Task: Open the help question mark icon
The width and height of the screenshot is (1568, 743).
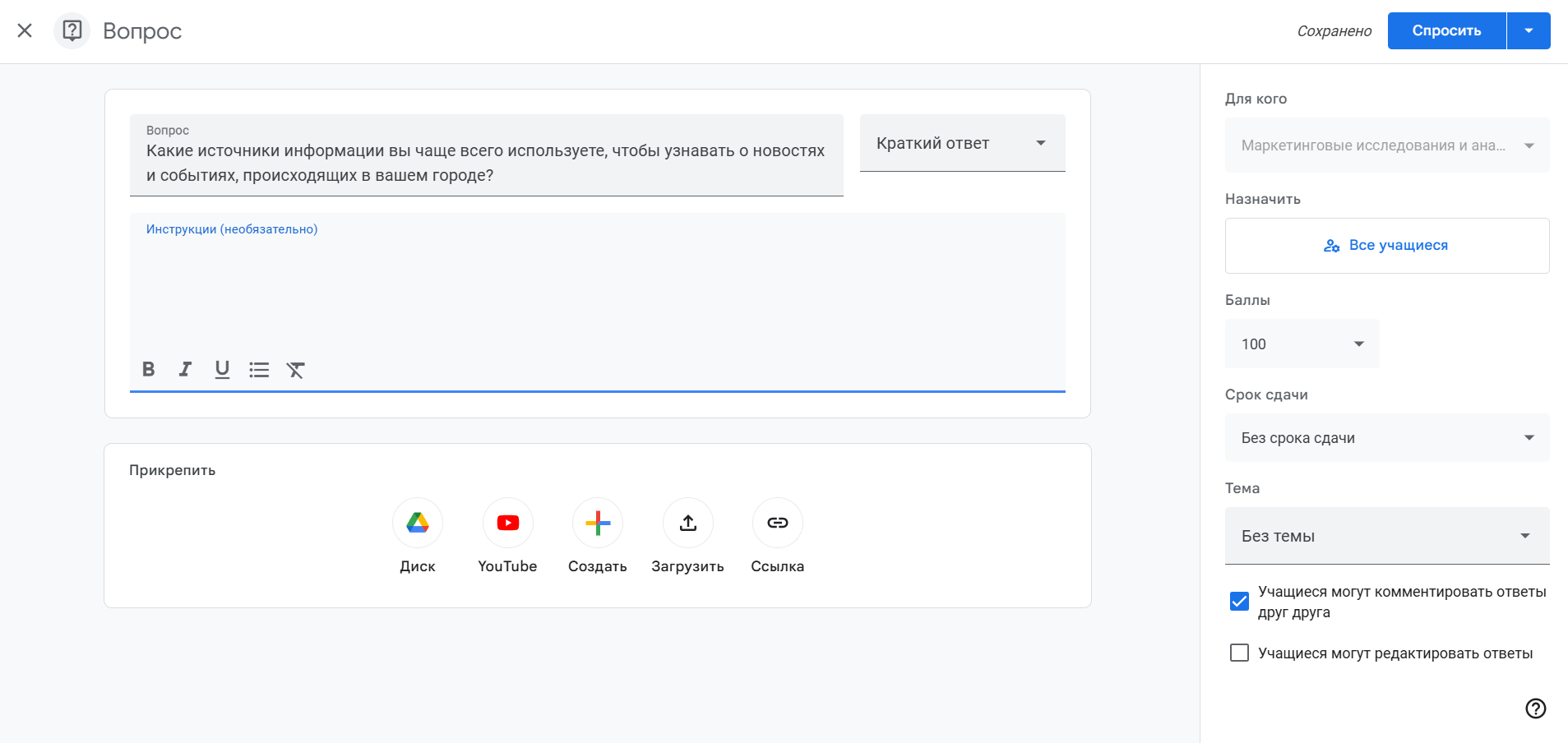Action: (1534, 708)
